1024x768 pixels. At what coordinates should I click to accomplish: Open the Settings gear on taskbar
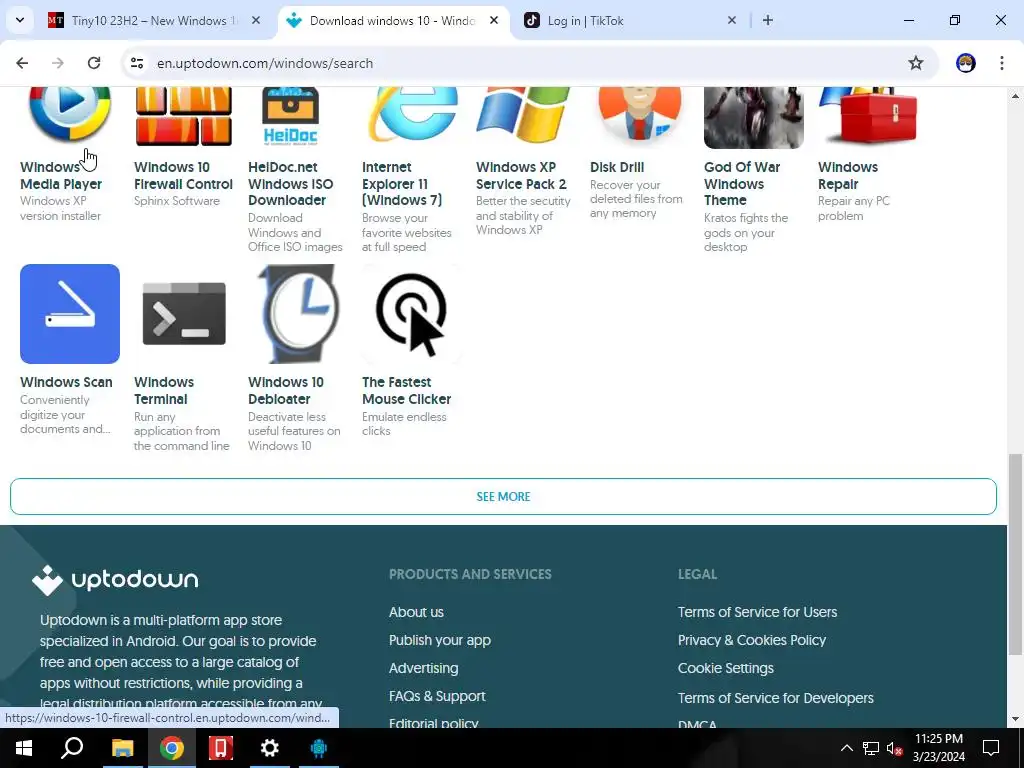pyautogui.click(x=270, y=748)
